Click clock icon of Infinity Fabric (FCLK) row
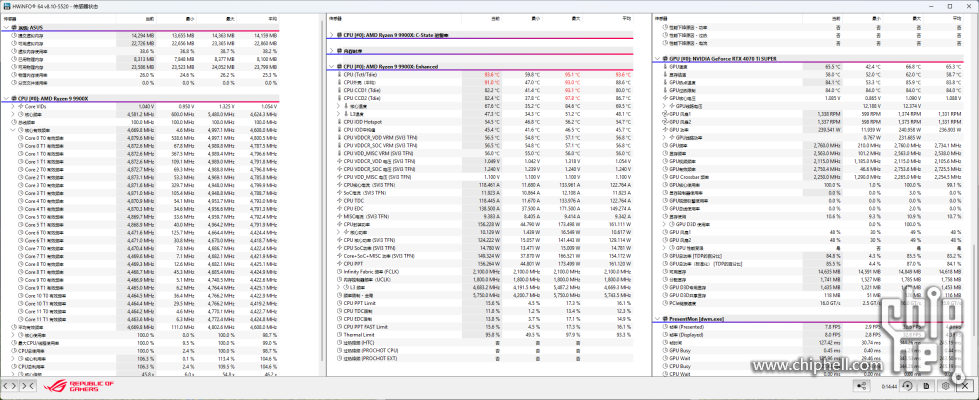The height and width of the screenshot is (400, 979). click(x=339, y=271)
